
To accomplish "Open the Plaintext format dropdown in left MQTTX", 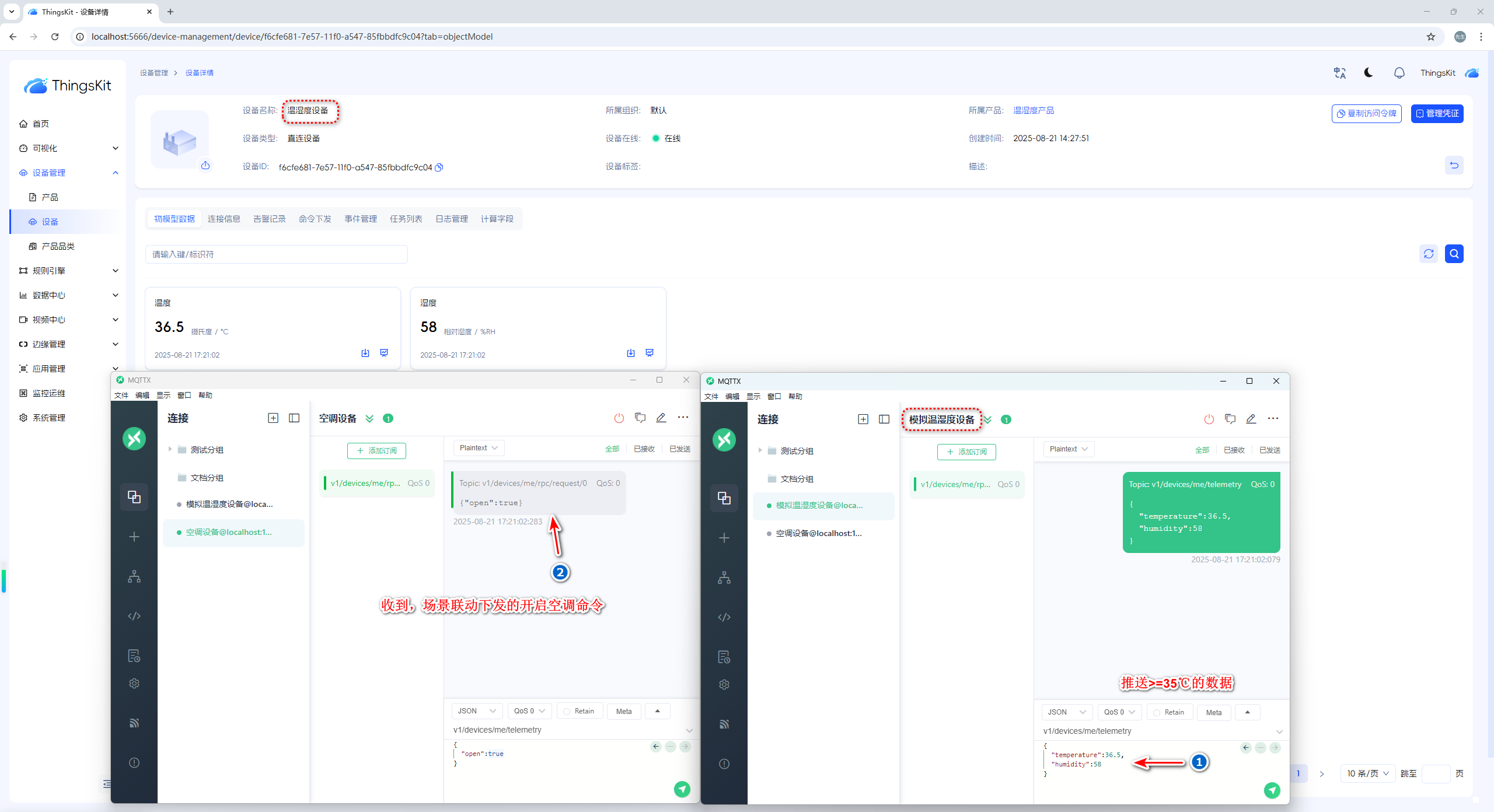I will click(479, 448).
